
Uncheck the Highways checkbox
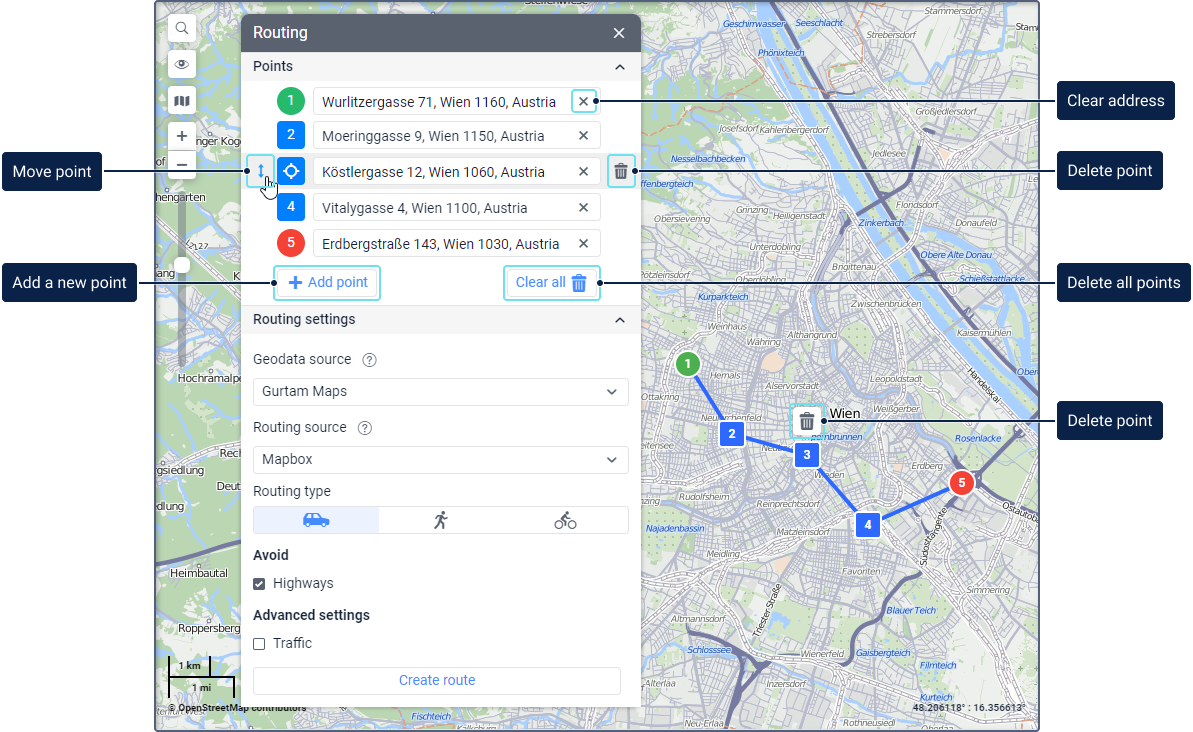259,584
